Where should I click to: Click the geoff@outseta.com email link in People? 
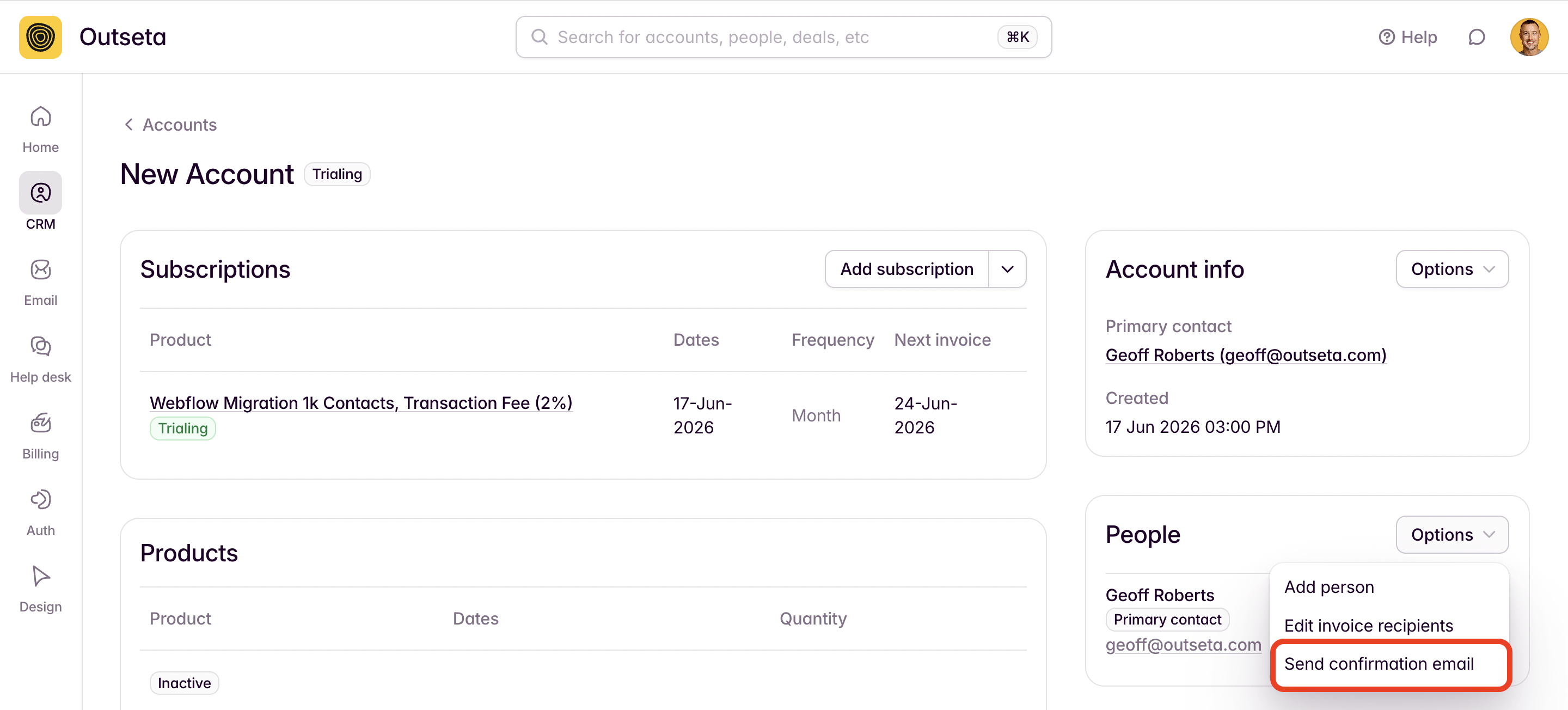[1183, 645]
